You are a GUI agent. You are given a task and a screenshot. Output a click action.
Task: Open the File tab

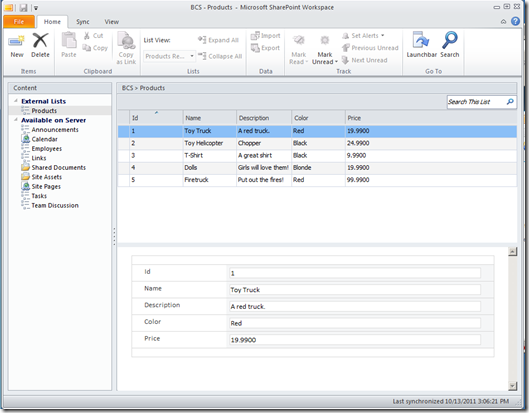click(19, 22)
